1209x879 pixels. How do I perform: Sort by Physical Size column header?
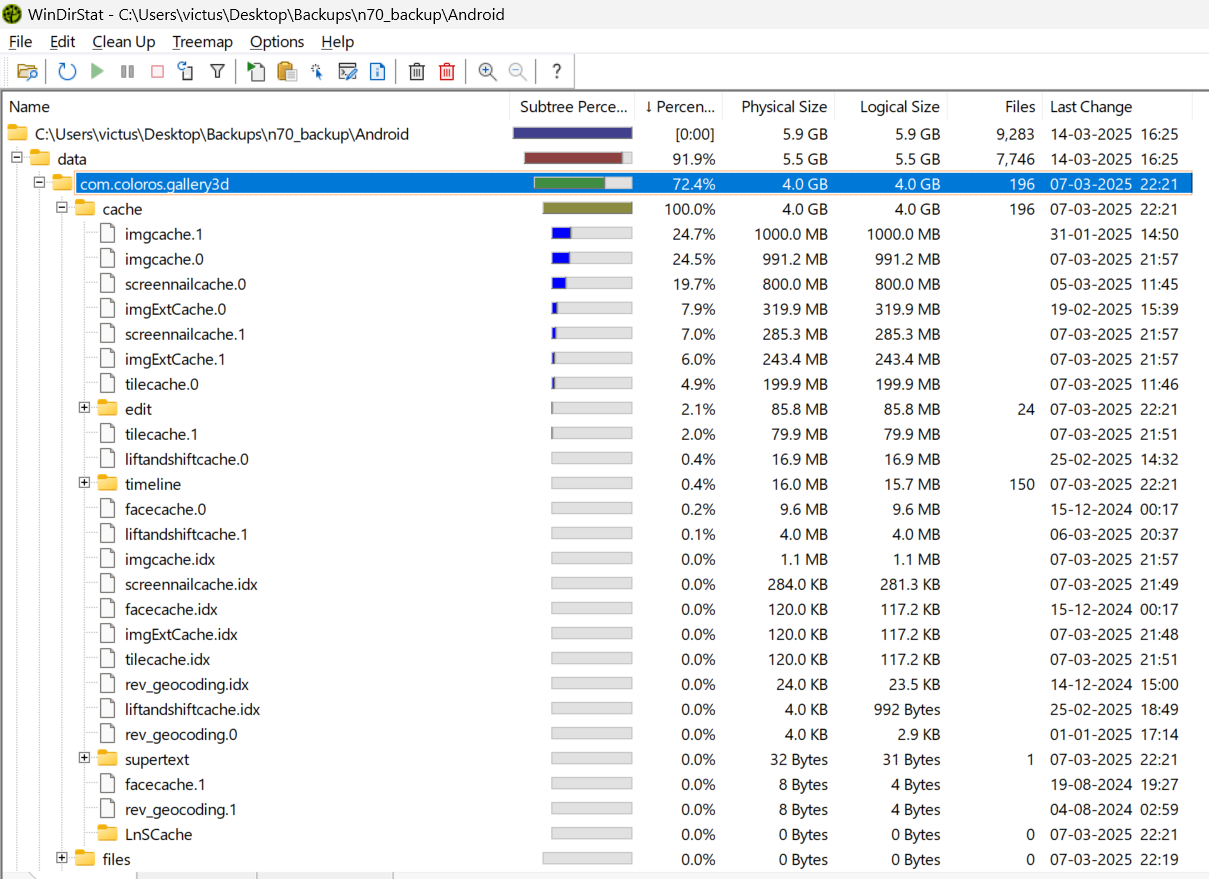point(783,107)
